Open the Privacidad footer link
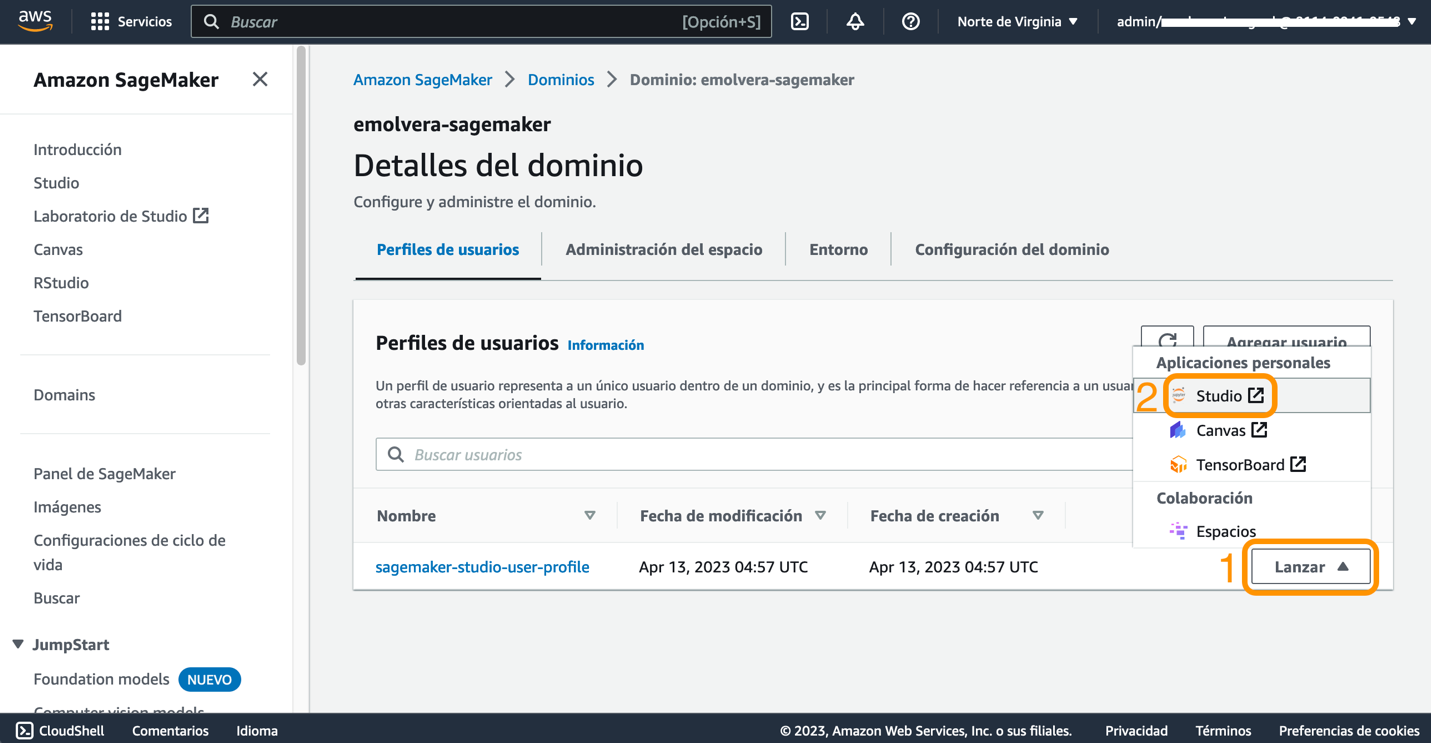 pyautogui.click(x=1136, y=731)
